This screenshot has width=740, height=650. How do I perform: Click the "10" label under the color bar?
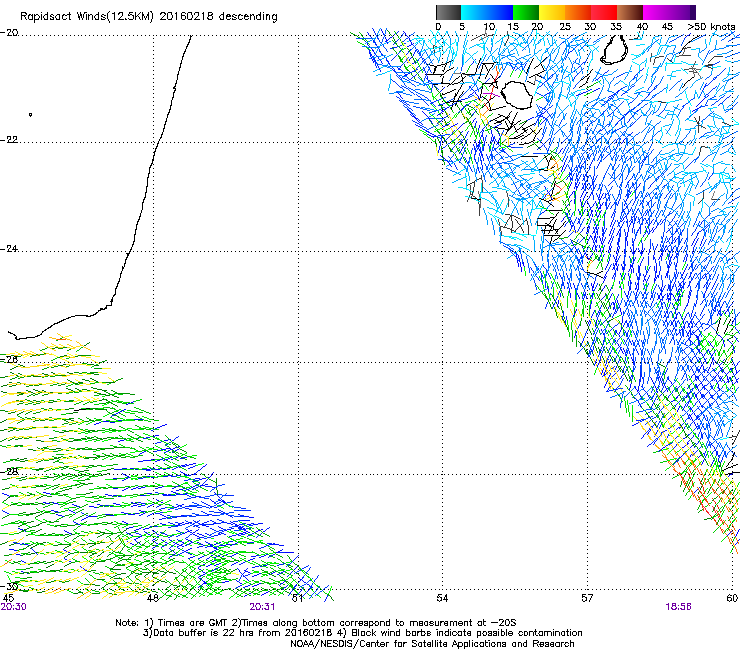coord(489,27)
